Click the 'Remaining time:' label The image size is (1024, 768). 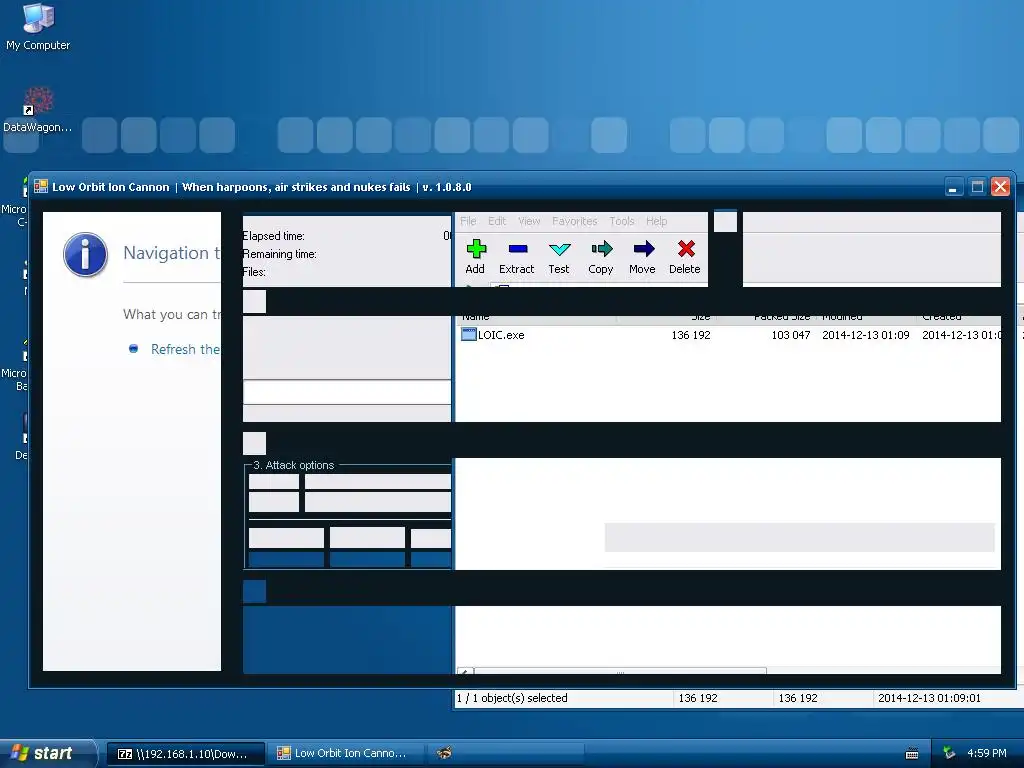[280, 254]
